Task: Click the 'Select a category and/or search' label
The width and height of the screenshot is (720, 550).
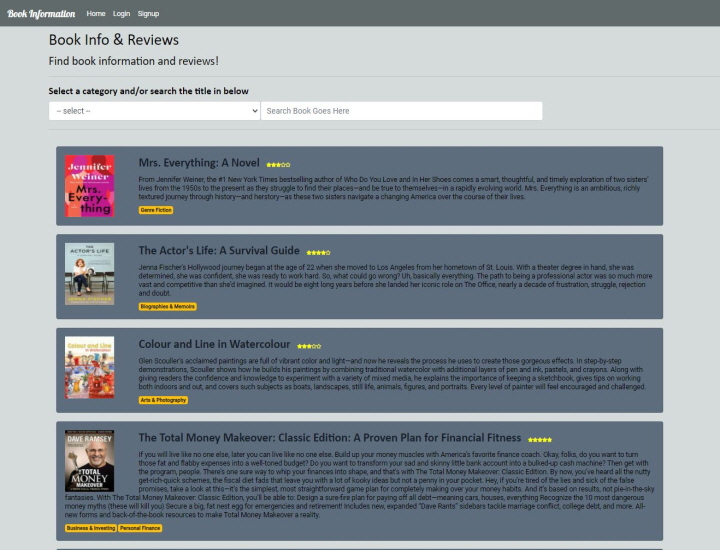Action: coord(149,91)
